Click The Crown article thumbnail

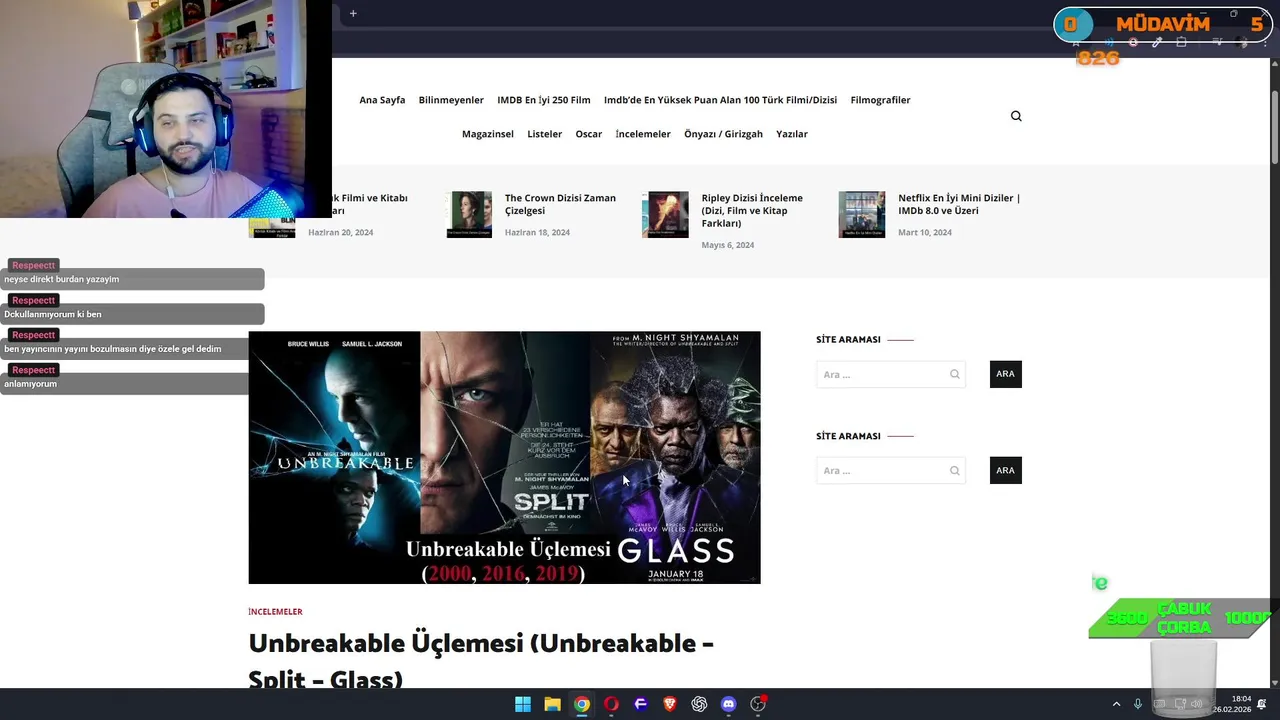point(469,214)
